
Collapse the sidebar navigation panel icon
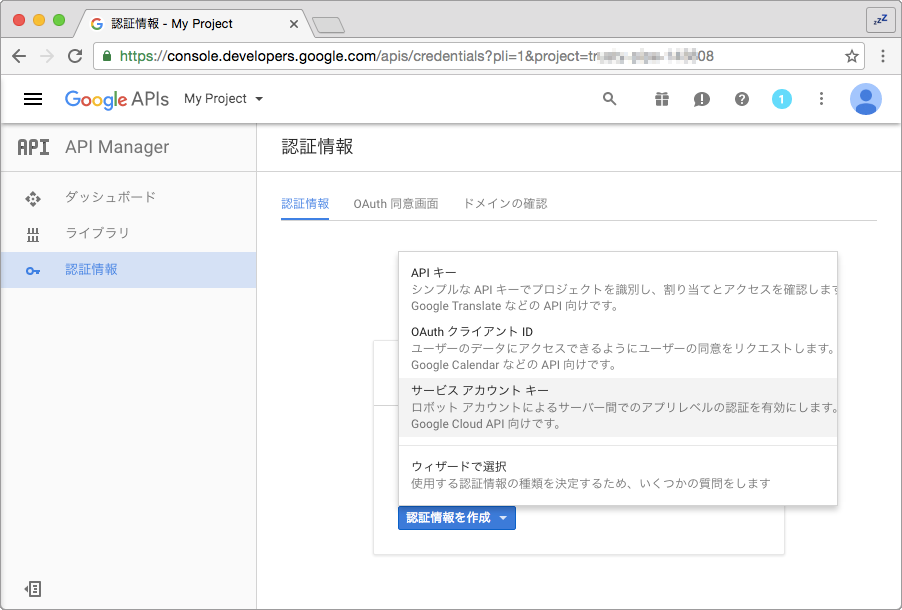point(33,589)
